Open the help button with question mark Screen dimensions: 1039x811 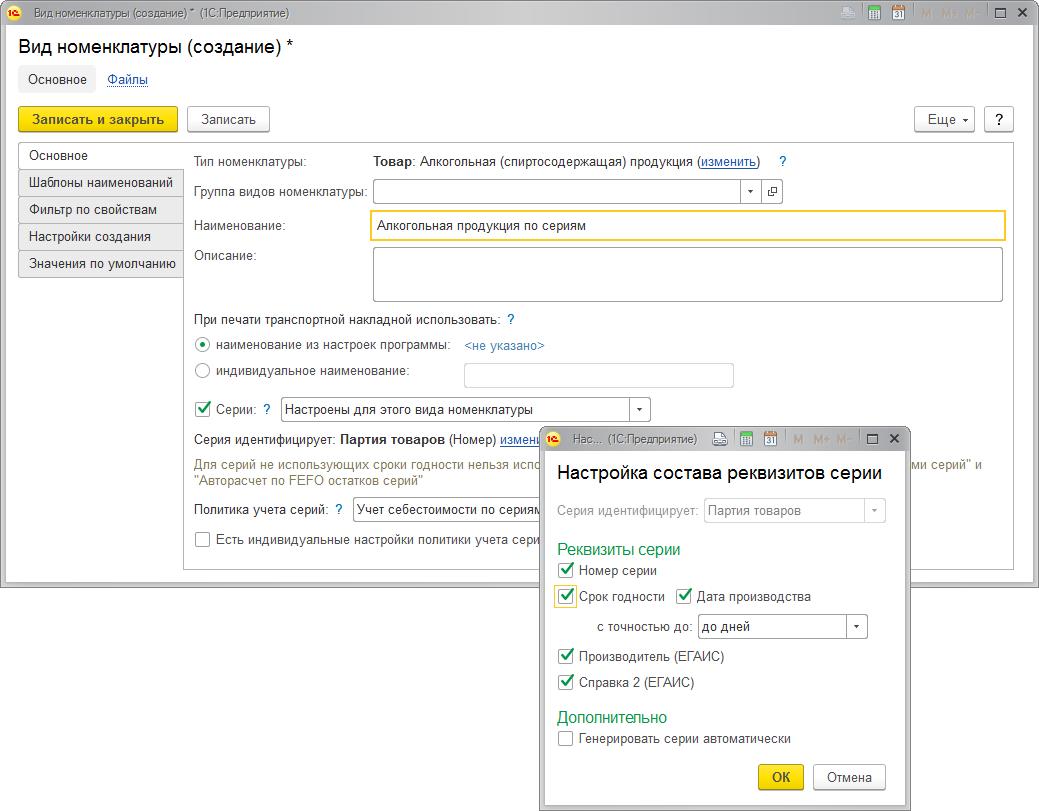pyautogui.click(x=999, y=119)
